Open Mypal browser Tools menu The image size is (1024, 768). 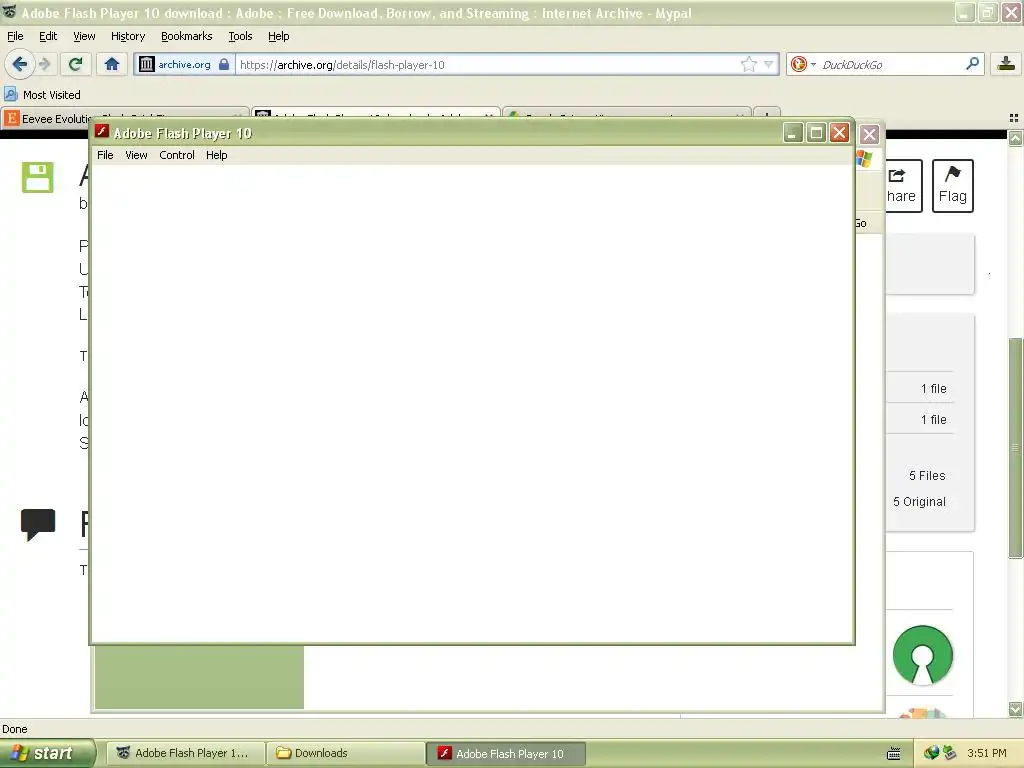[240, 36]
